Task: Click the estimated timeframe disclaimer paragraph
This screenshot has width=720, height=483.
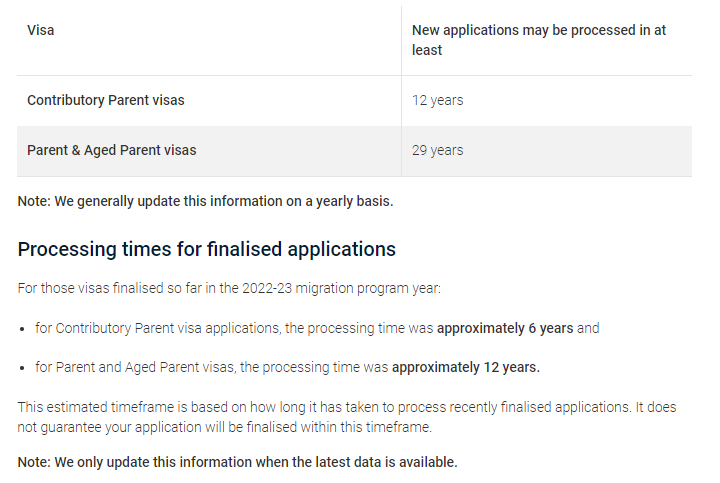Action: click(347, 417)
